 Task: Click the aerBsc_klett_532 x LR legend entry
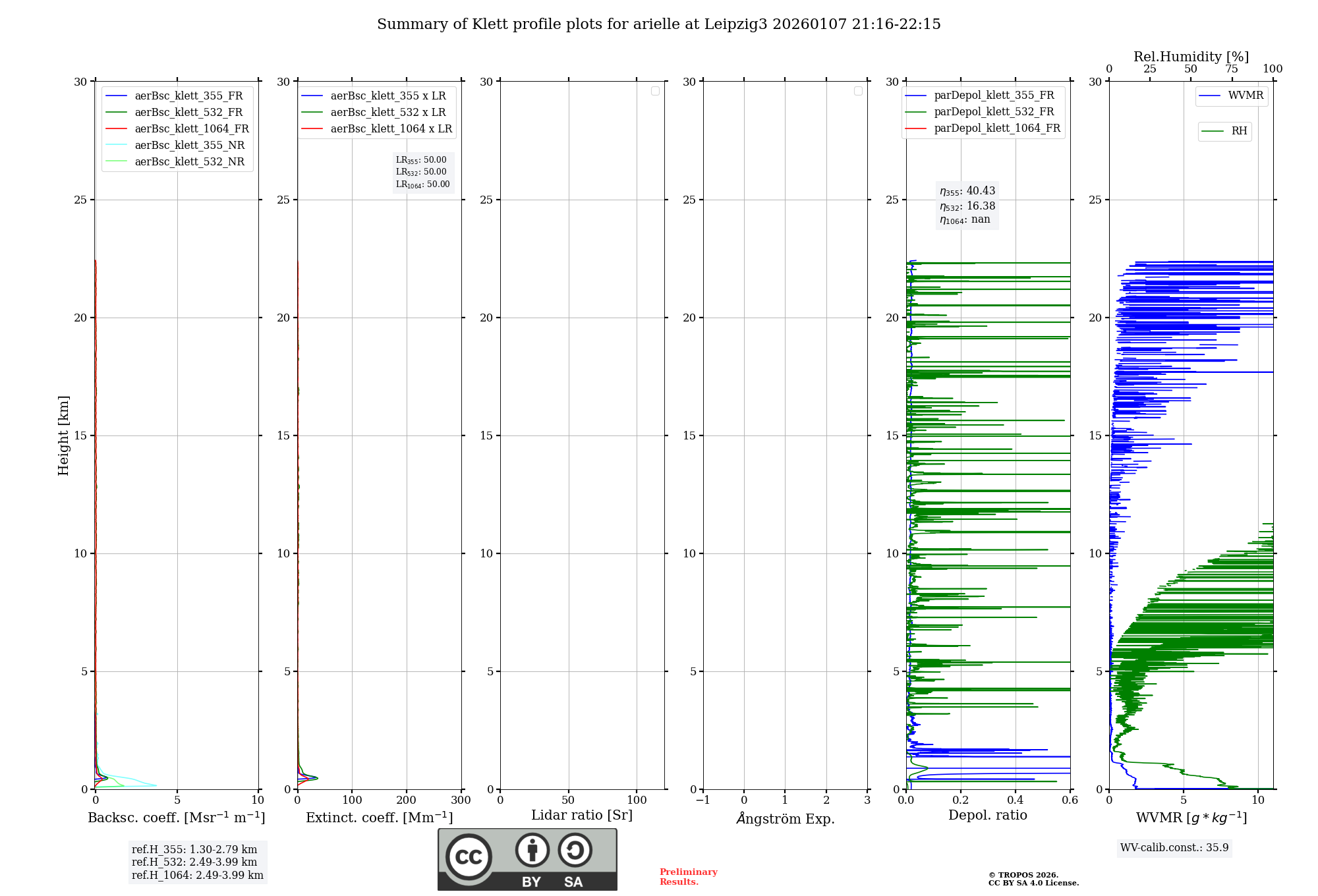pyautogui.click(x=387, y=113)
